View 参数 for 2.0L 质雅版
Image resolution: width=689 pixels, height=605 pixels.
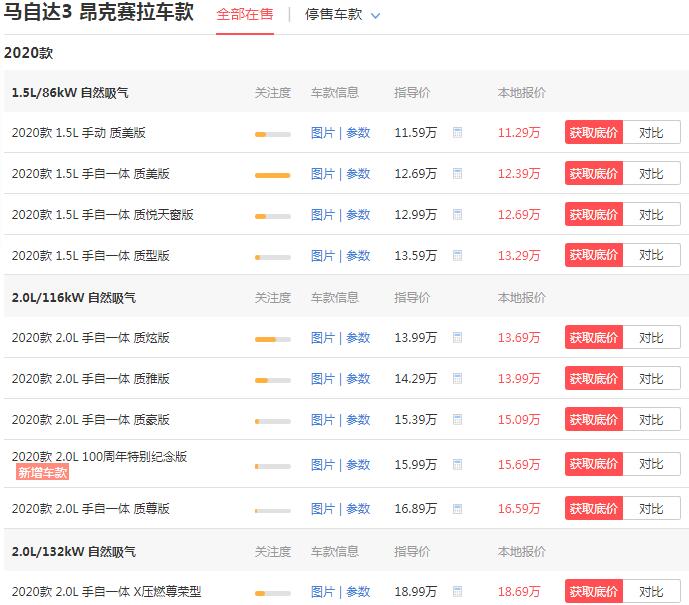pos(358,378)
